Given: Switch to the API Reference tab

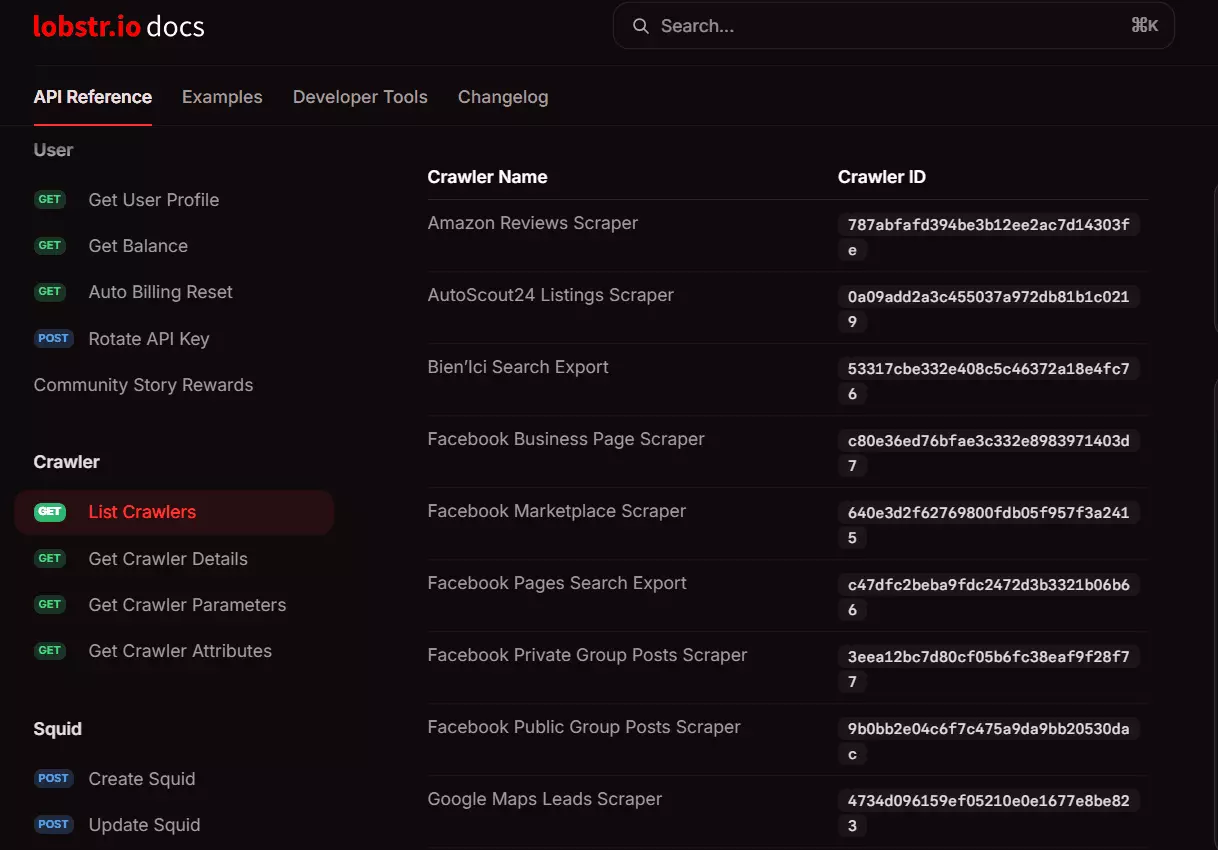Looking at the screenshot, I should [x=93, y=97].
